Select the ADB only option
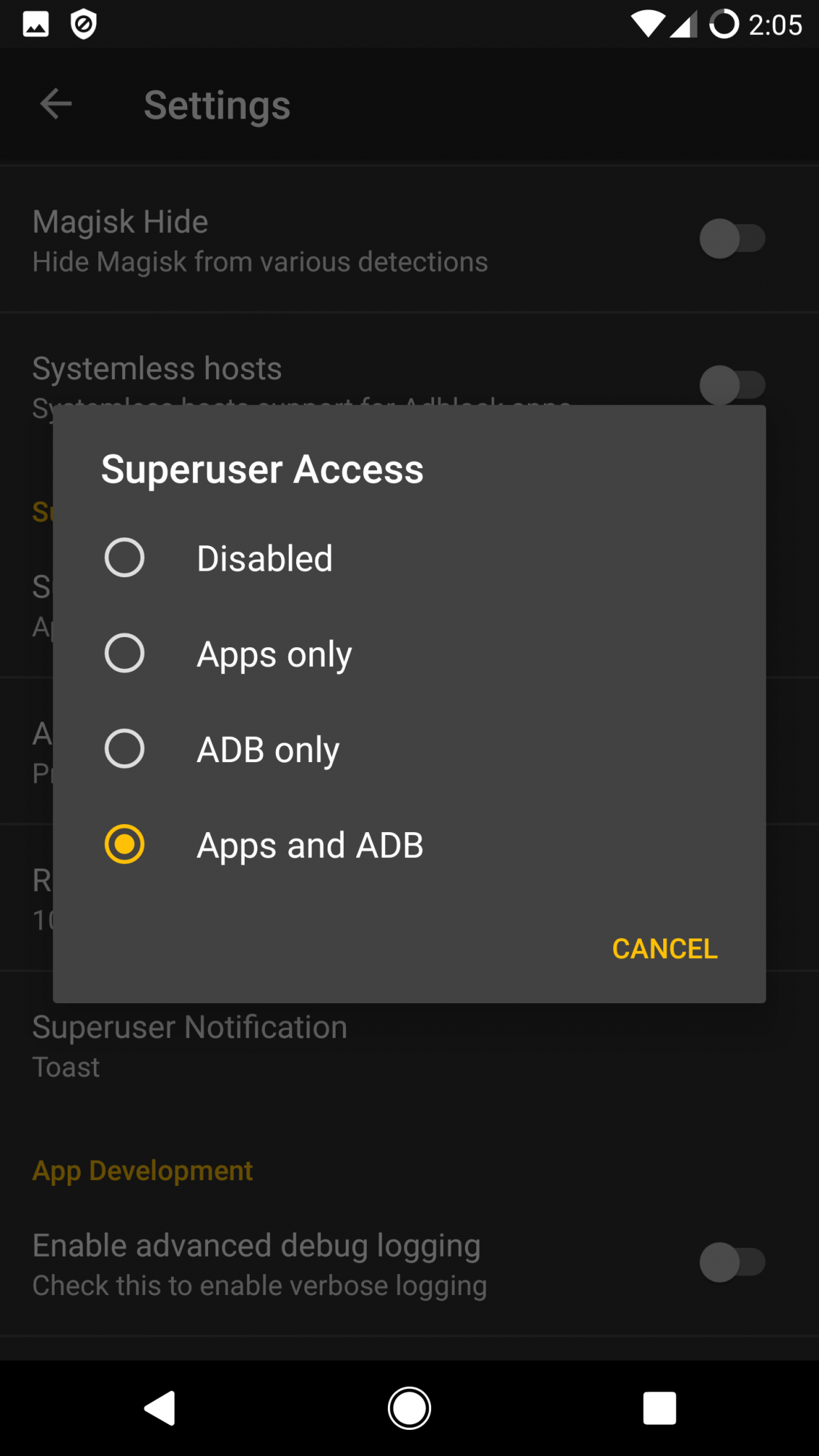This screenshot has width=819, height=1456. pyautogui.click(x=124, y=748)
